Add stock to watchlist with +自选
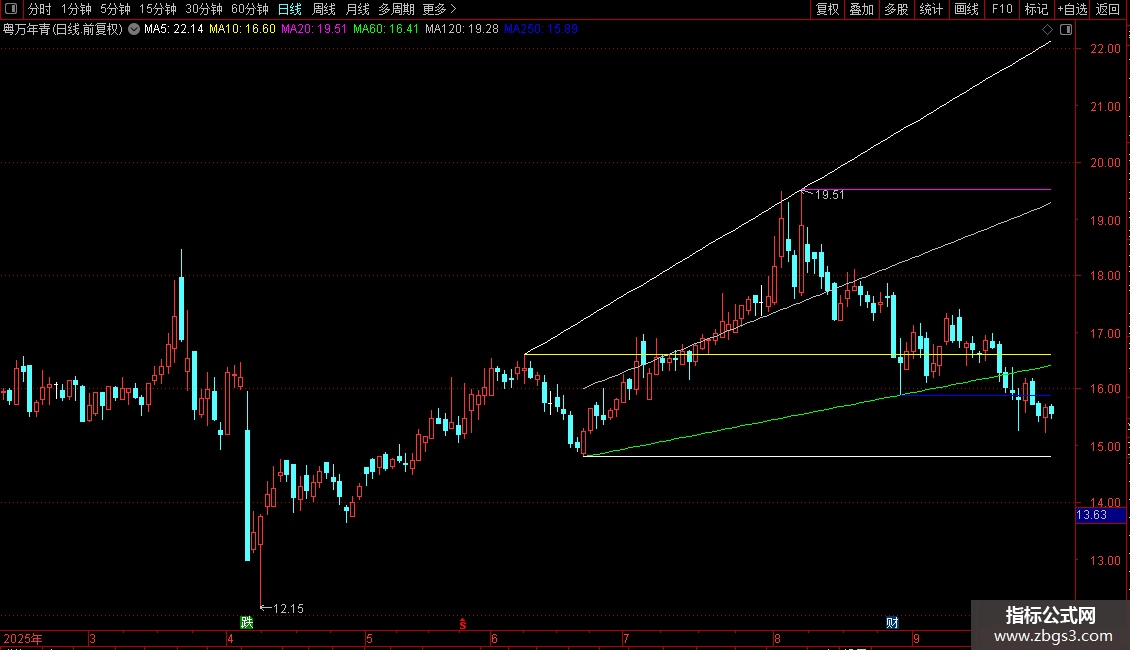 click(1072, 9)
